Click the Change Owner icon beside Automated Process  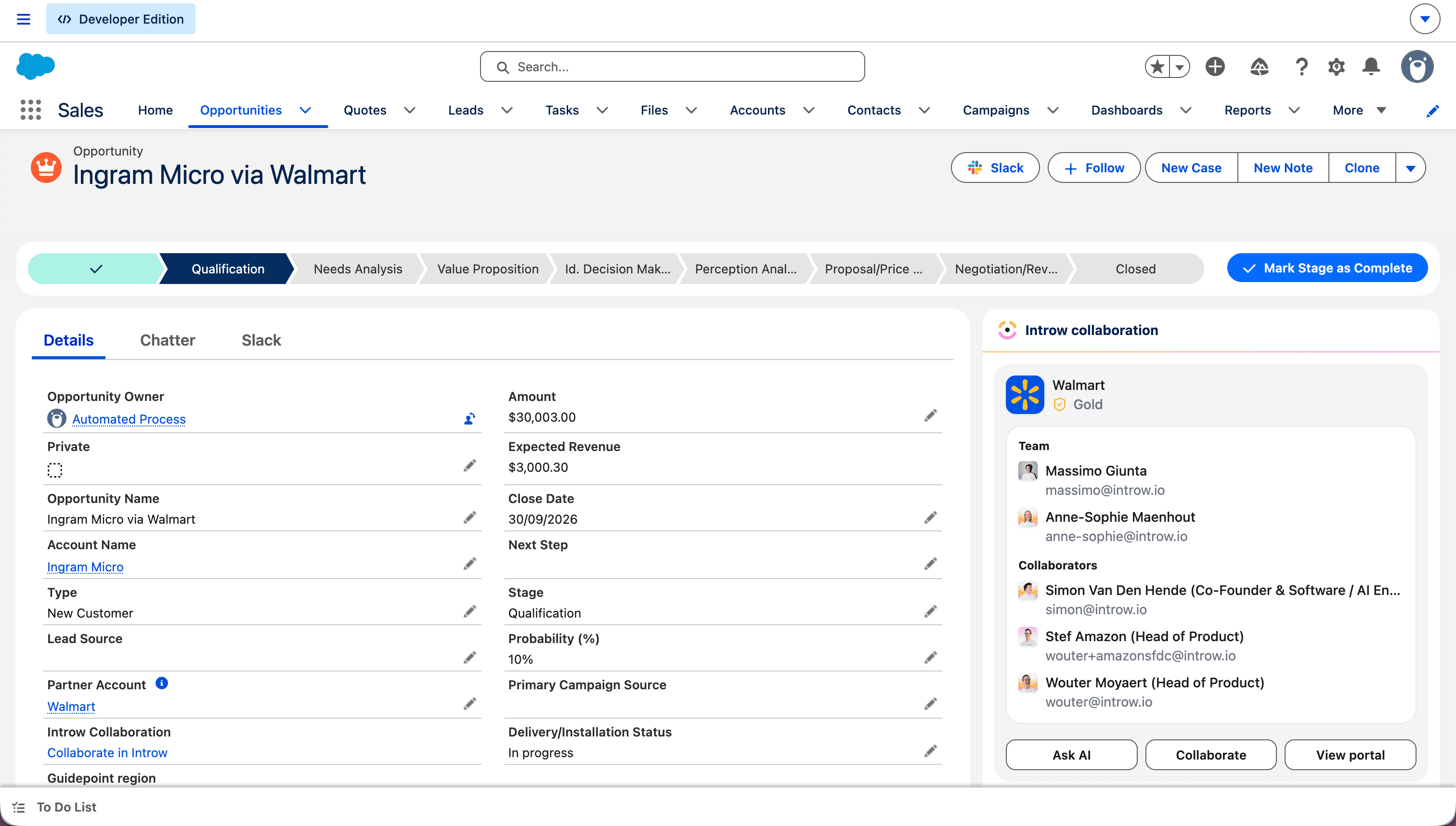point(469,419)
